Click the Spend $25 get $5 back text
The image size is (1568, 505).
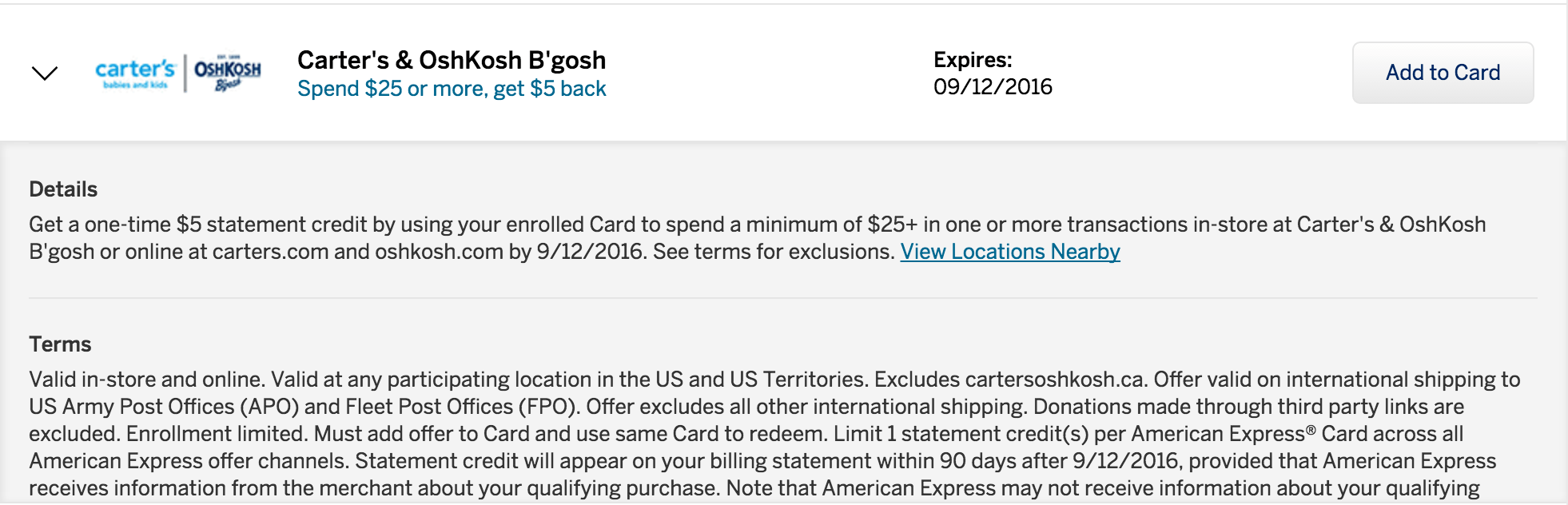452,89
